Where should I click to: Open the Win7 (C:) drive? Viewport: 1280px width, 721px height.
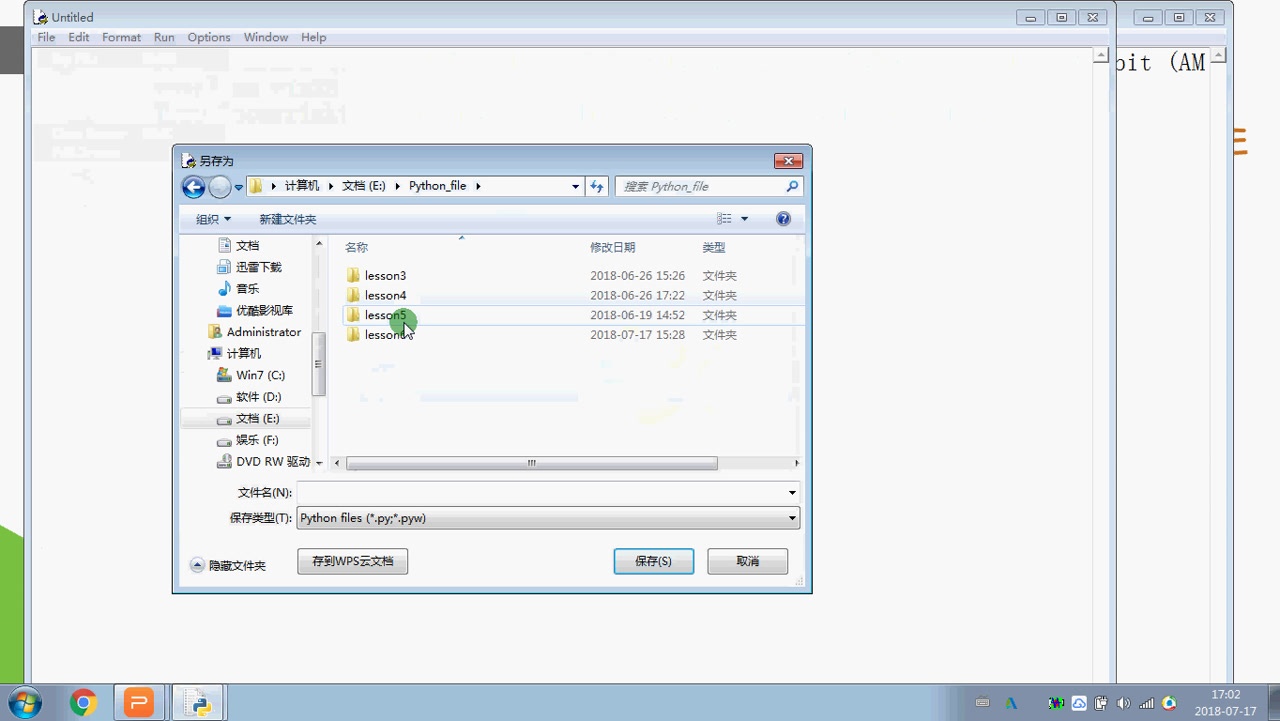[260, 375]
